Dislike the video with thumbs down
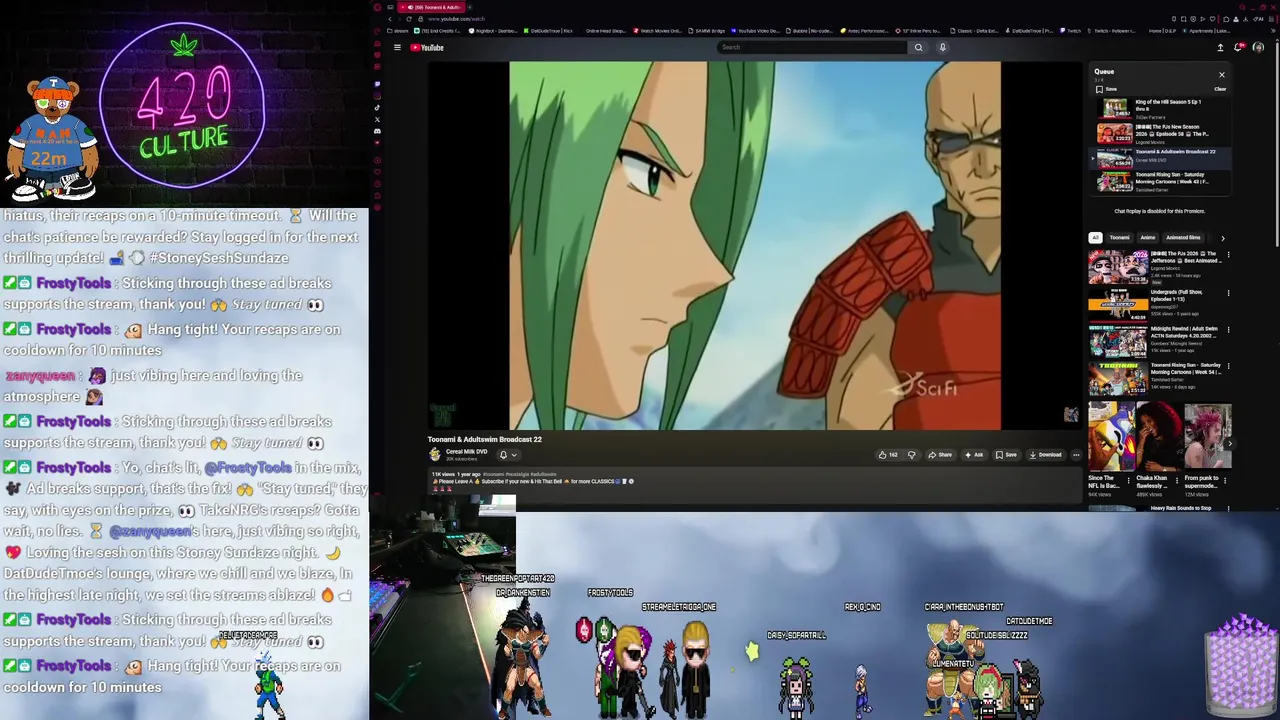Viewport: 1280px width, 720px height. point(911,455)
